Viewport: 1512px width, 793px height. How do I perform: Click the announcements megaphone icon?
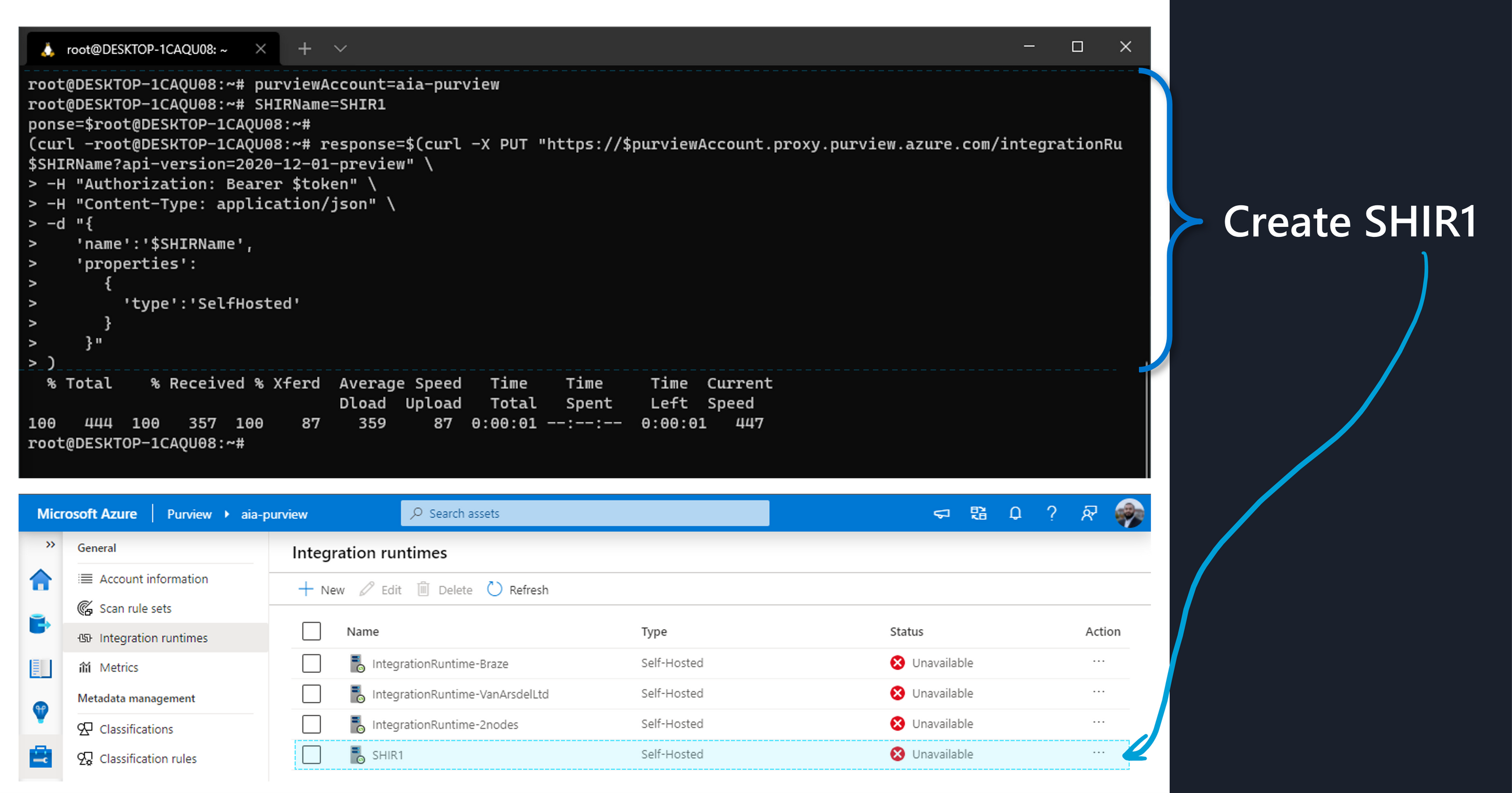(941, 513)
